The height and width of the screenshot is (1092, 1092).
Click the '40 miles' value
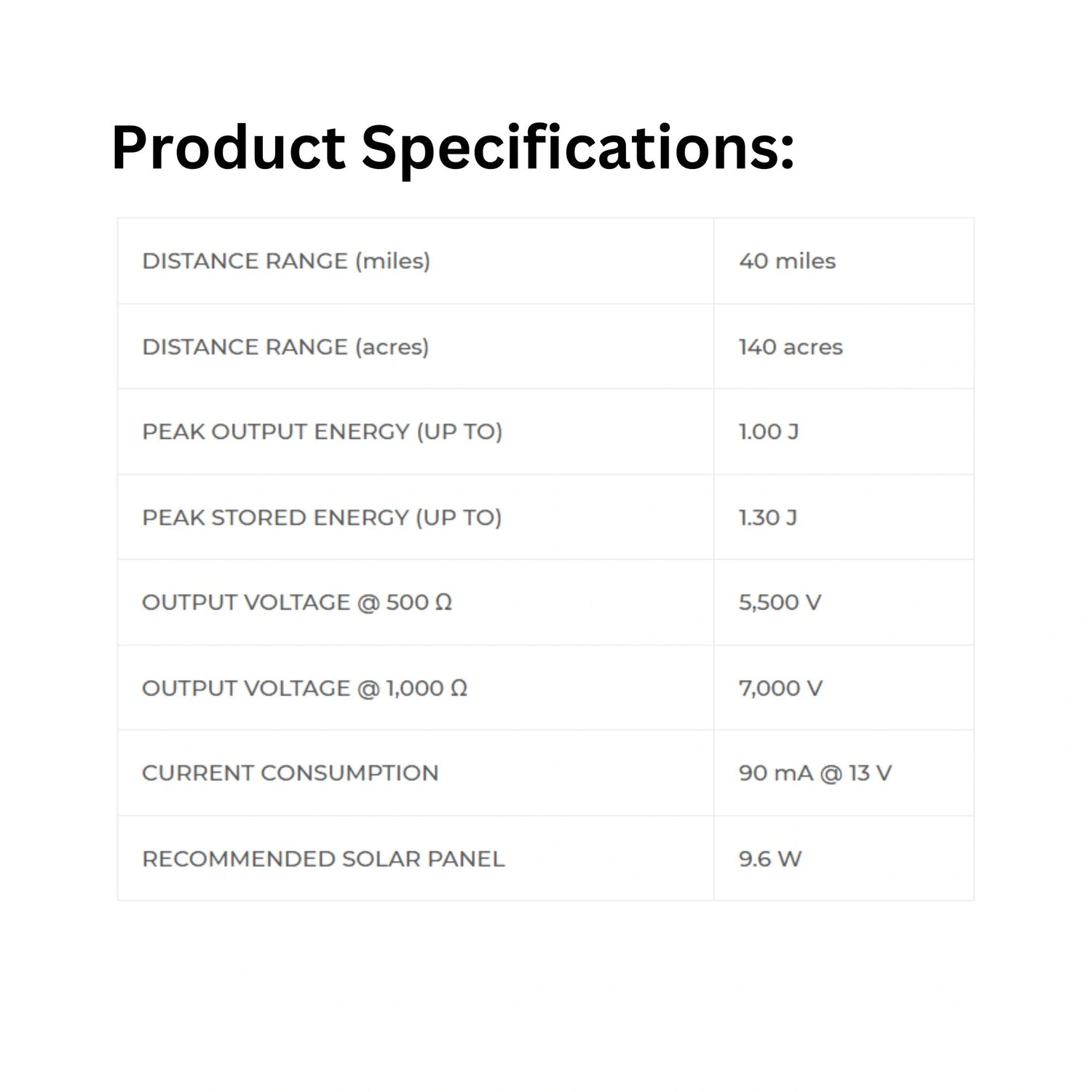pyautogui.click(x=787, y=261)
